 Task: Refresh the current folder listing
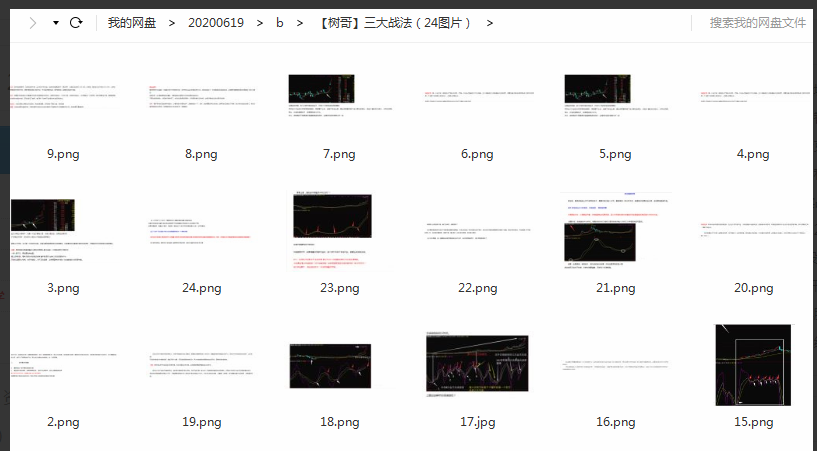[76, 22]
